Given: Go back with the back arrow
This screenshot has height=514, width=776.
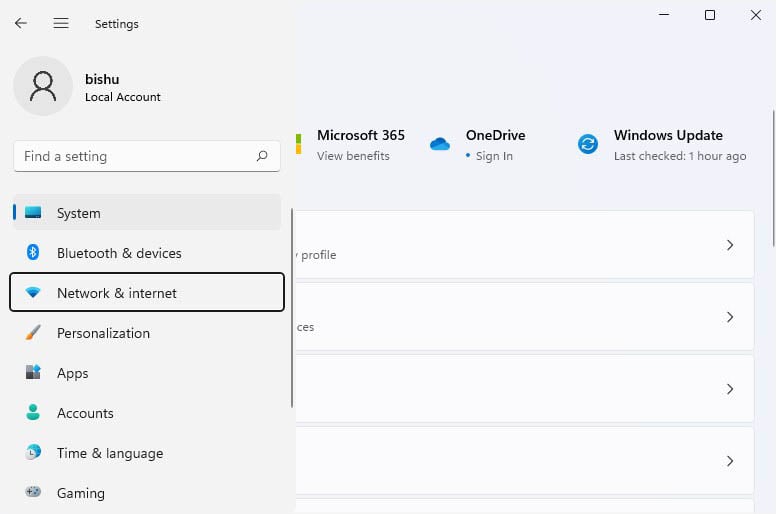Looking at the screenshot, I should point(21,23).
